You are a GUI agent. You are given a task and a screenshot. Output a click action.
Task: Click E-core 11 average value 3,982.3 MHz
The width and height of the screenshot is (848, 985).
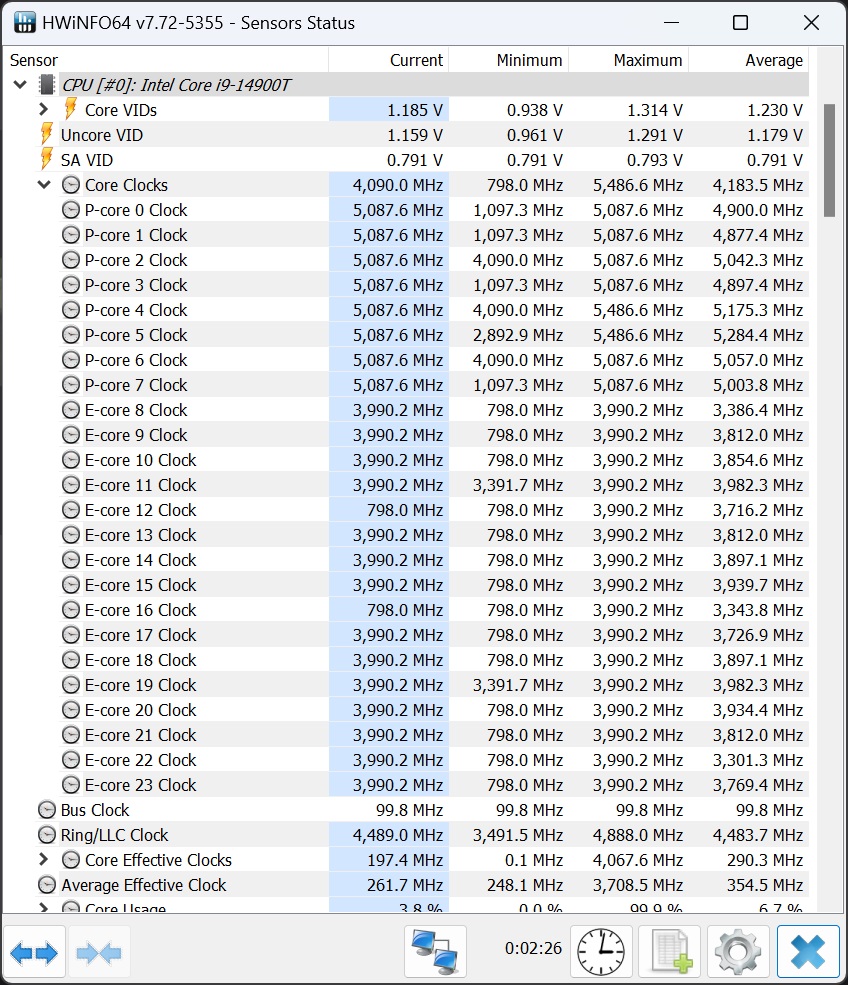pos(758,485)
